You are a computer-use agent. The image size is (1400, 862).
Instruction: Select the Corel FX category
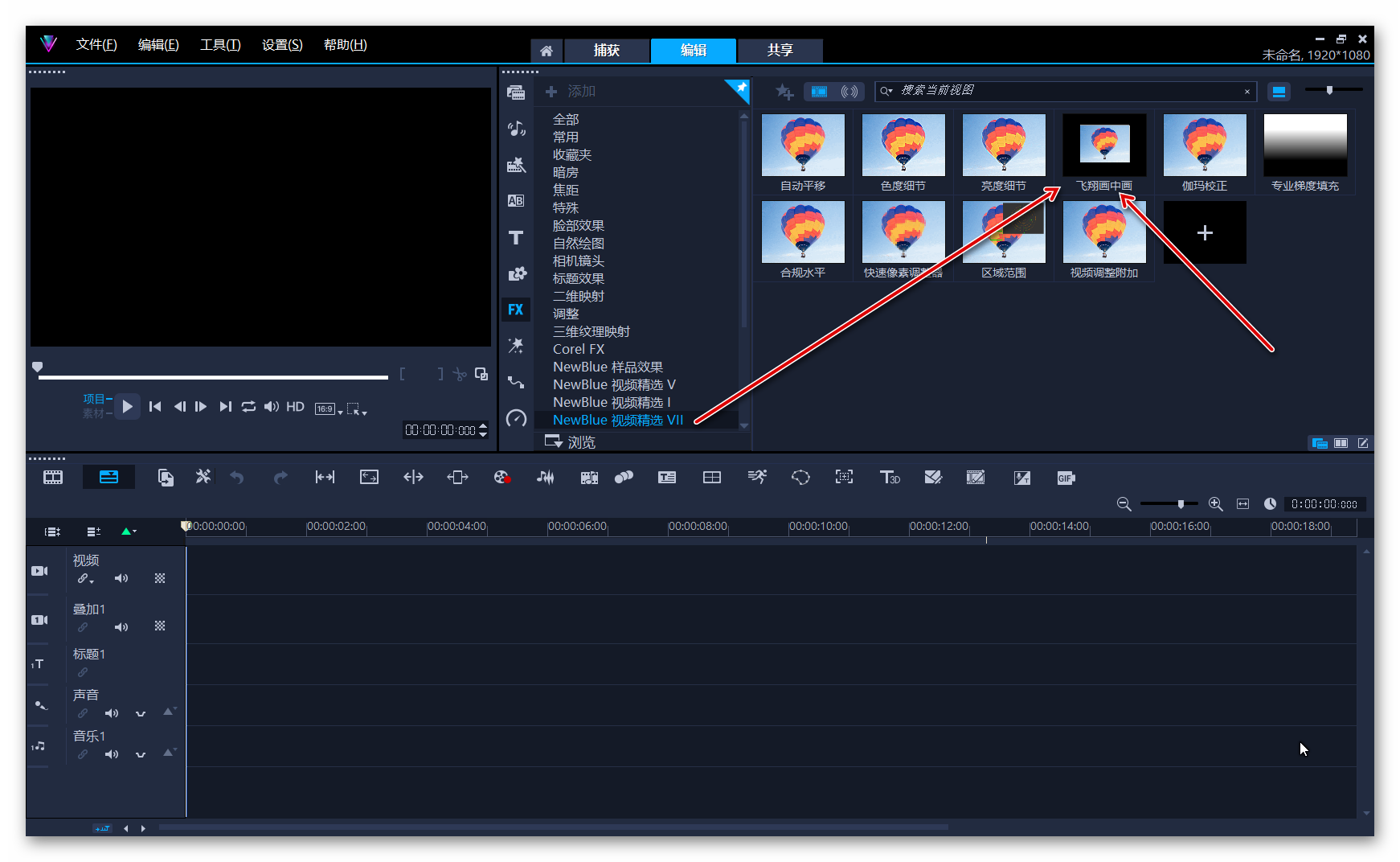579,349
